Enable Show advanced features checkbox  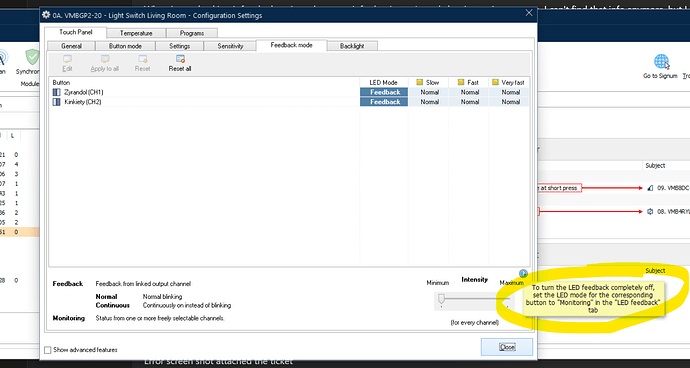pos(48,350)
